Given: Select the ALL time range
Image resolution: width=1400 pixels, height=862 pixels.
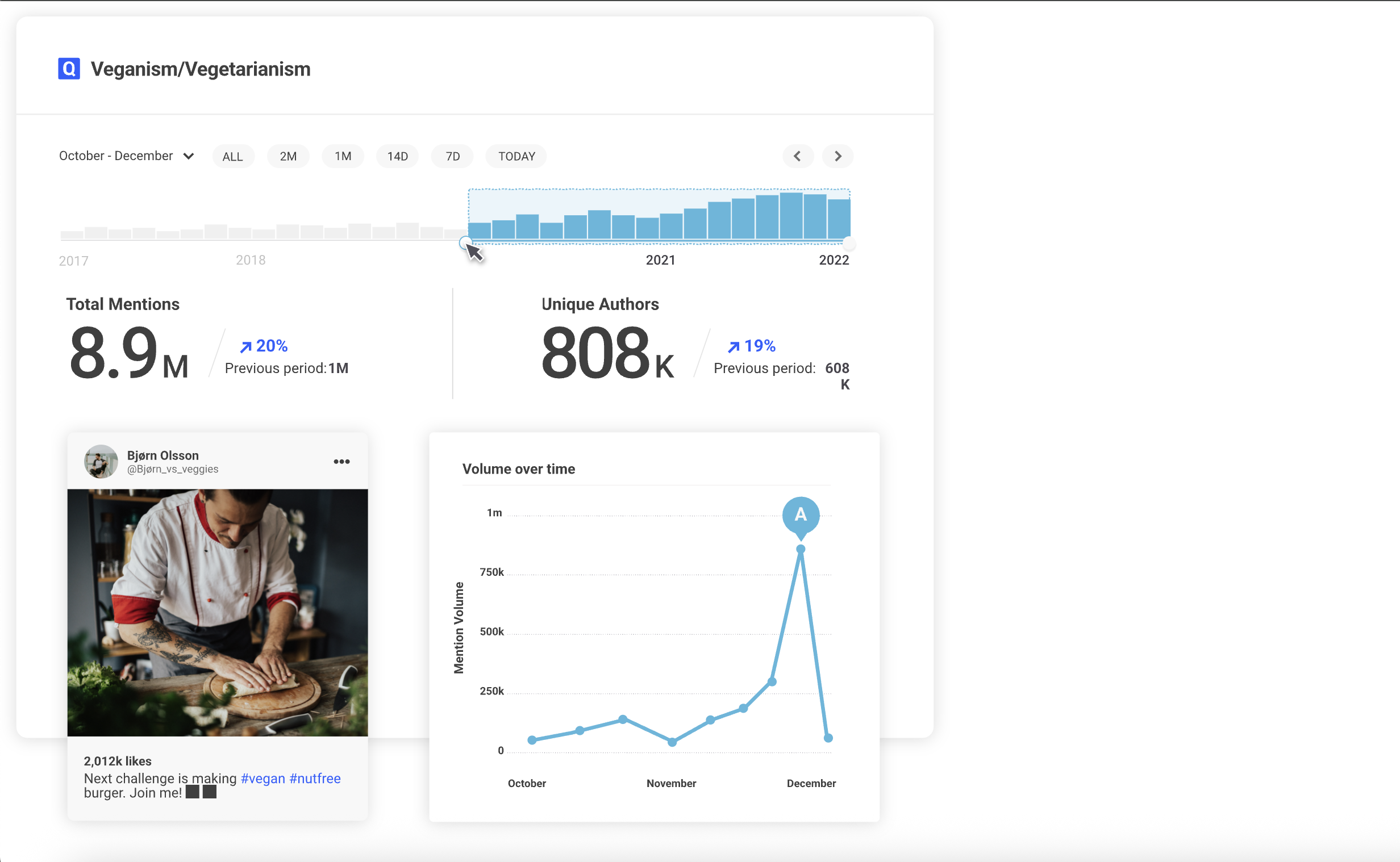Looking at the screenshot, I should (x=232, y=157).
